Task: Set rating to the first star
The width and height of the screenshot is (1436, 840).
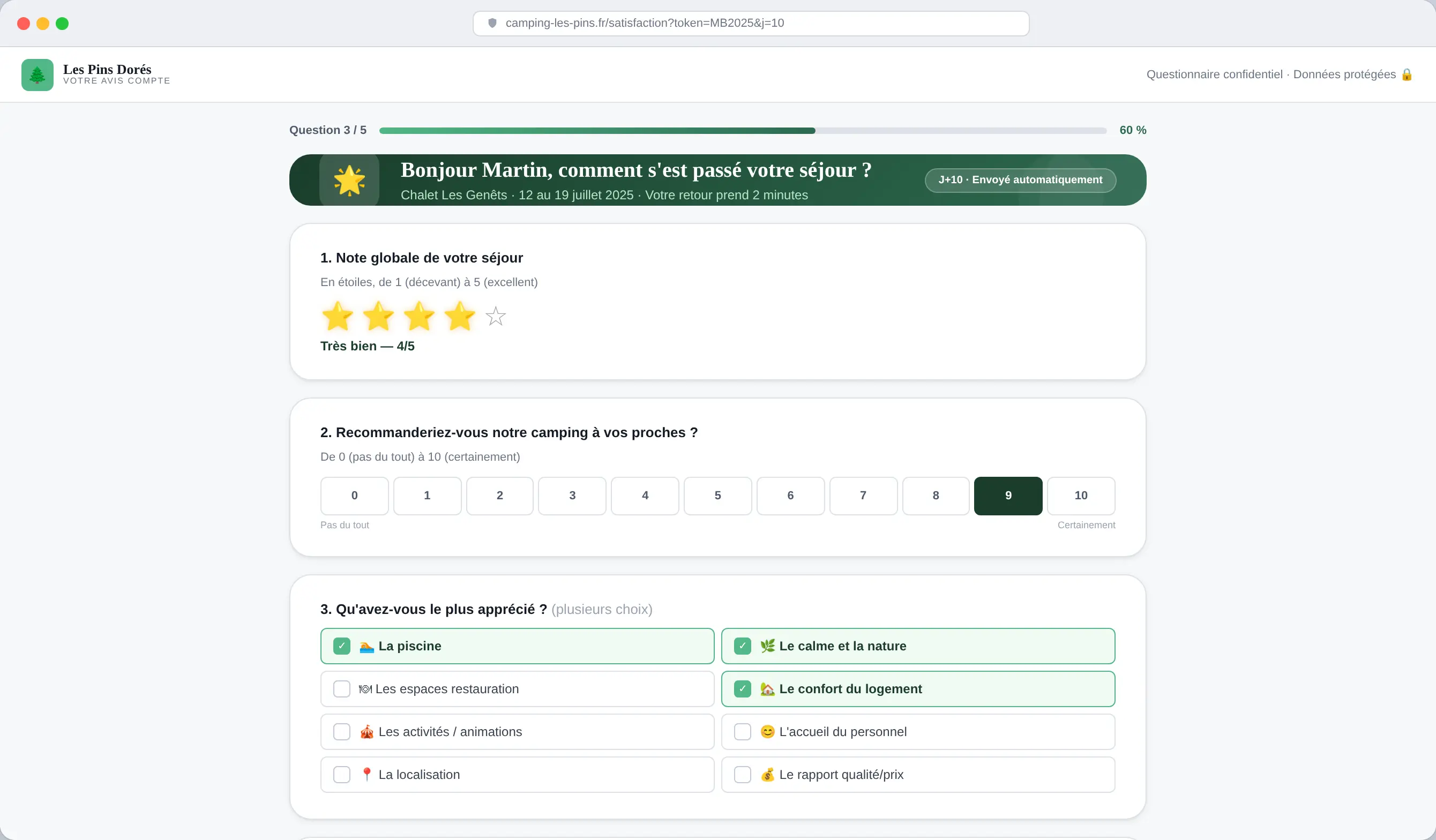Action: pos(338,316)
